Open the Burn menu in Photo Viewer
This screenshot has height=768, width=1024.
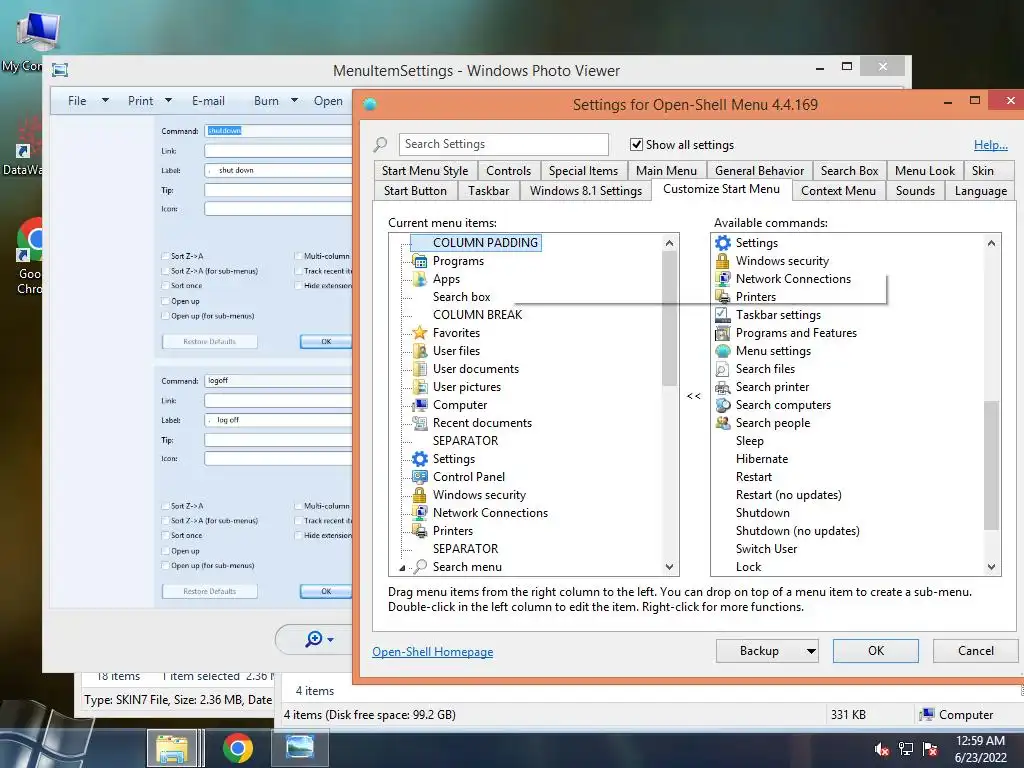coord(276,101)
